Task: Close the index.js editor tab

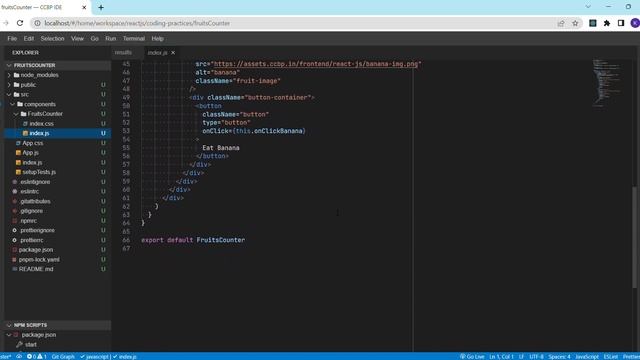Action: click(173, 53)
